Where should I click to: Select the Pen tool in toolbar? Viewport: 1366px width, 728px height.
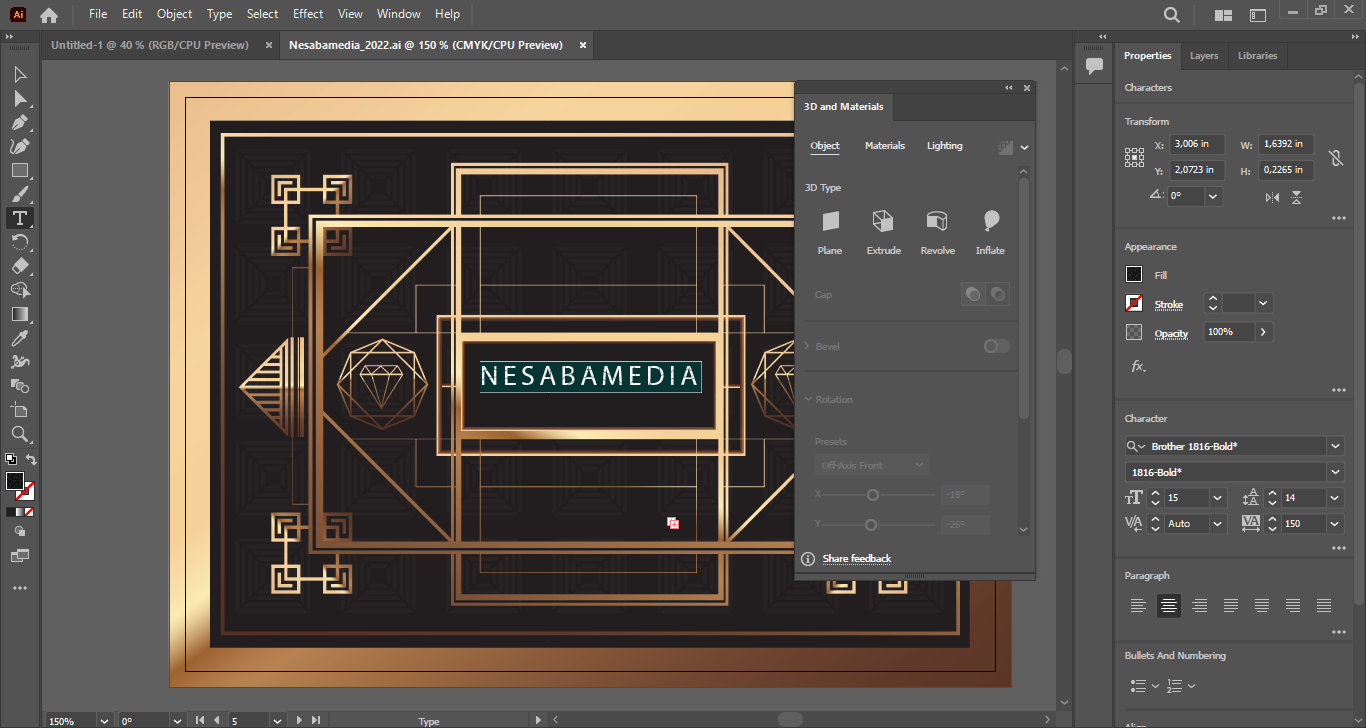tap(19, 122)
